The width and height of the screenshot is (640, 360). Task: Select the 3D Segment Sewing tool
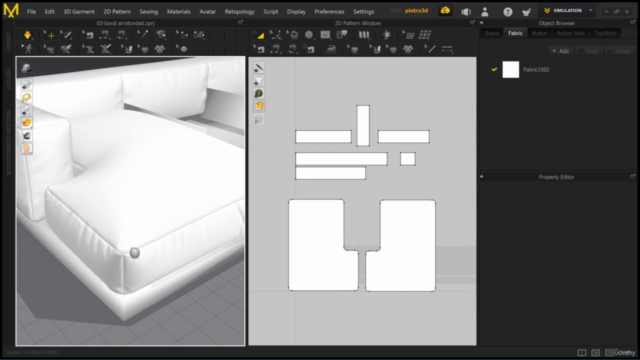tap(104, 35)
